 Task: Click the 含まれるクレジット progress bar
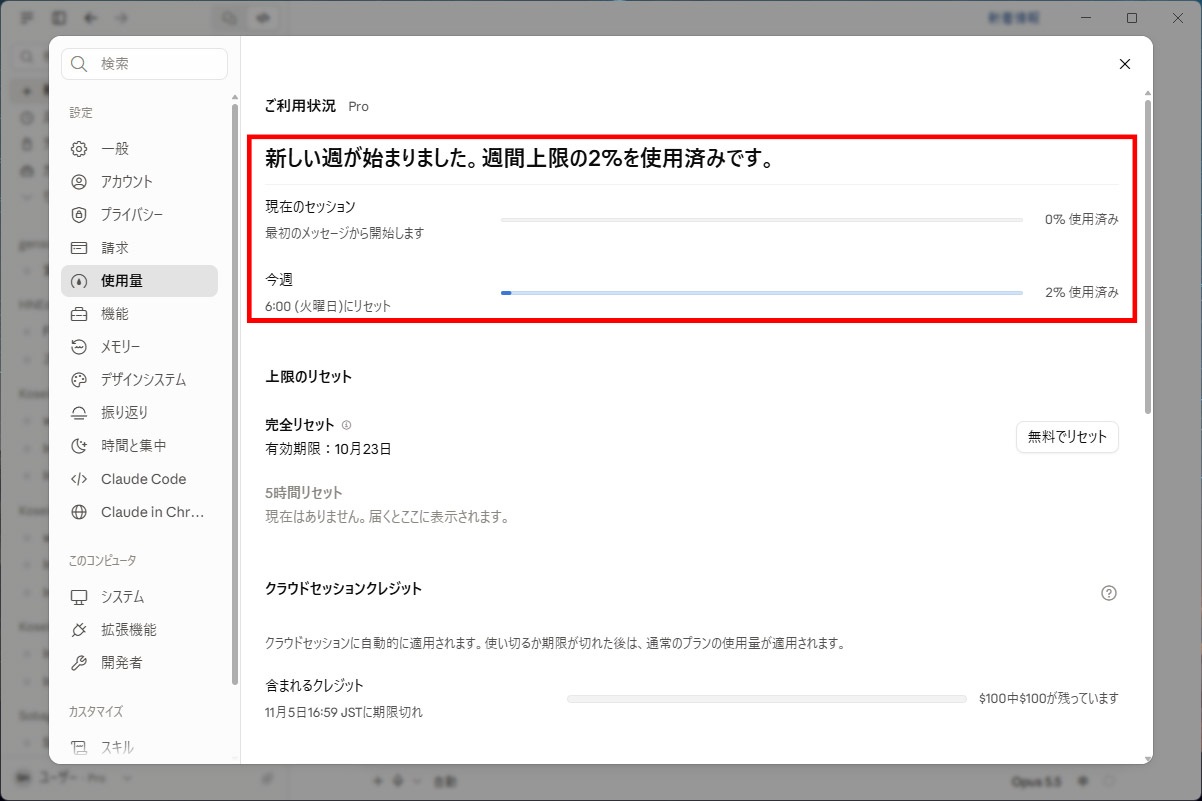767,699
